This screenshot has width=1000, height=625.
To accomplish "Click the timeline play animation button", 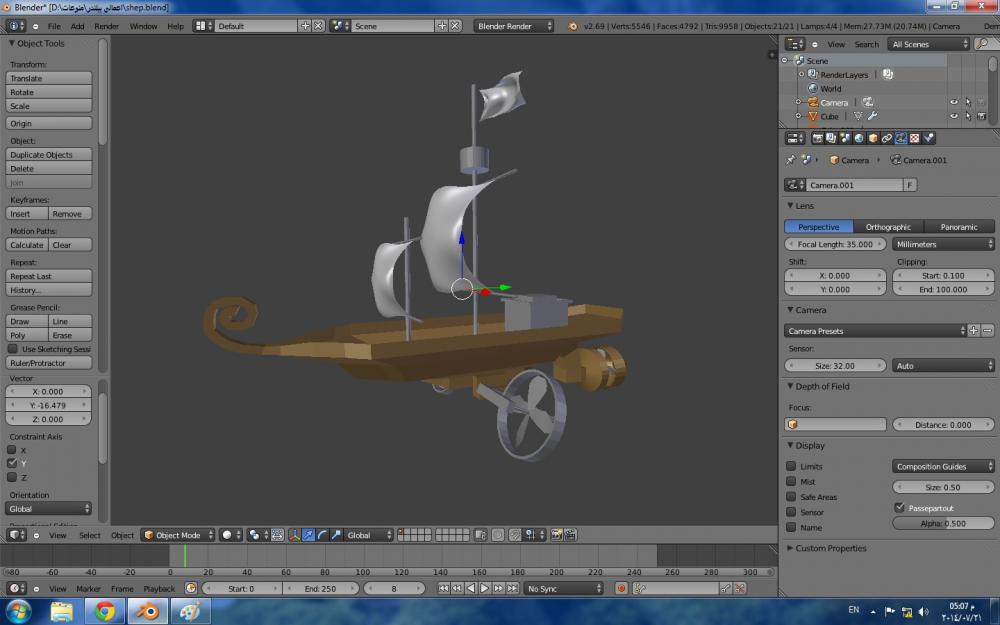I will [x=485, y=589].
